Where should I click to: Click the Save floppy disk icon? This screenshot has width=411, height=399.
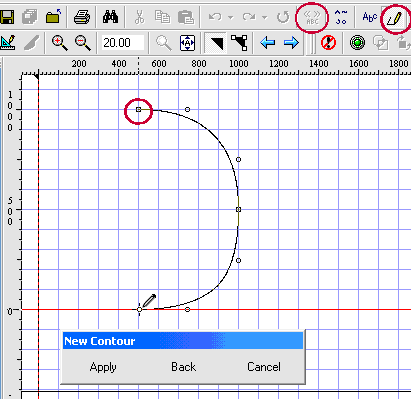click(x=6, y=16)
